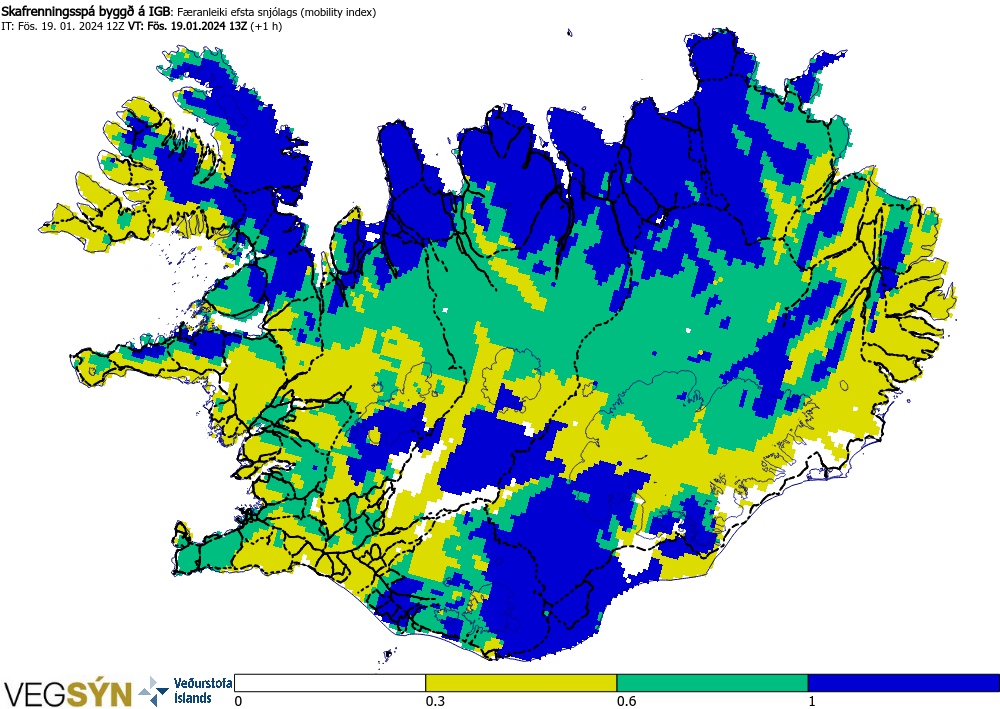The width and height of the screenshot is (1000, 709).
Task: Click the '(+1 h)' forecast offset text
Action: (x=266, y=26)
